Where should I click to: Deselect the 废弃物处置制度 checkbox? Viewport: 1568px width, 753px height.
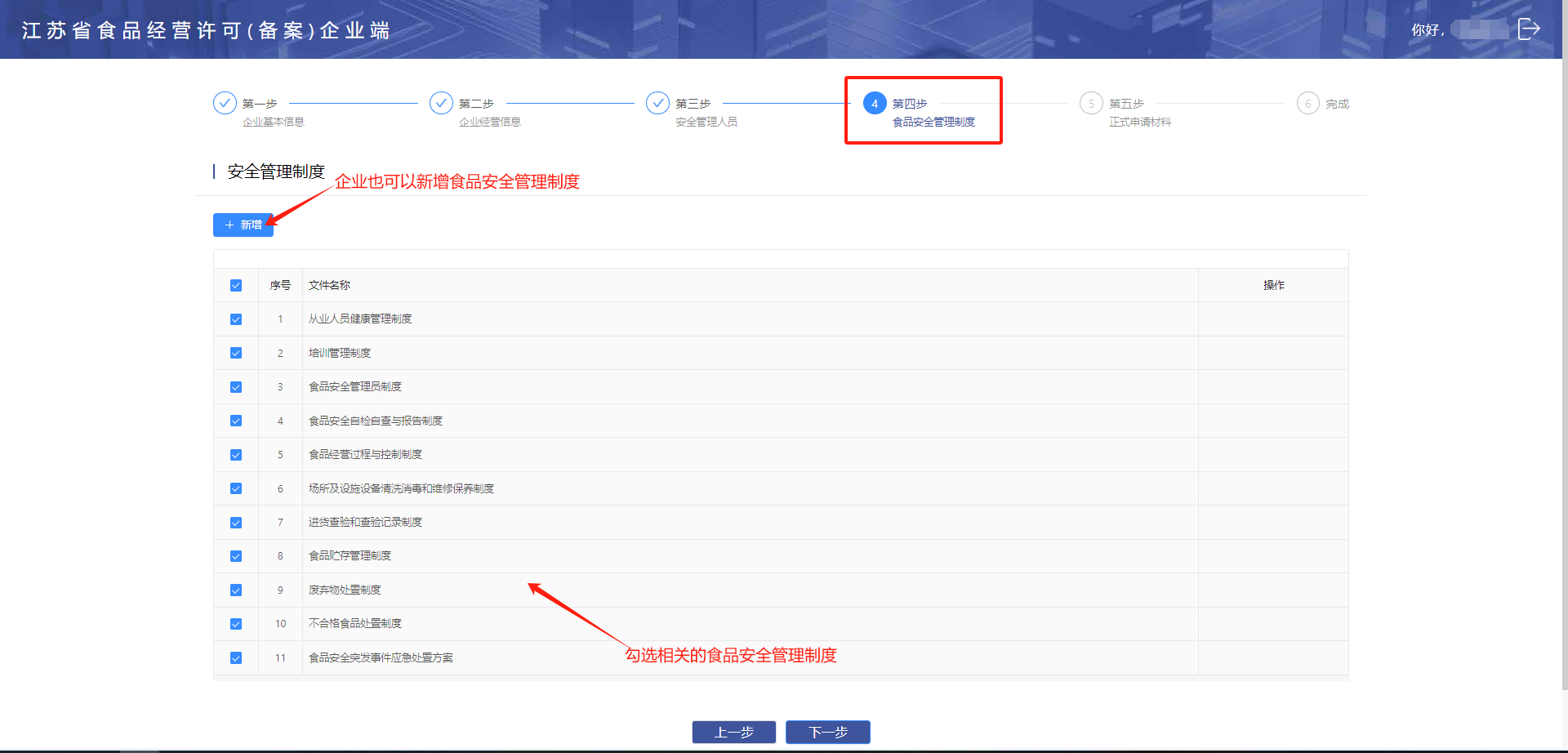(236, 590)
